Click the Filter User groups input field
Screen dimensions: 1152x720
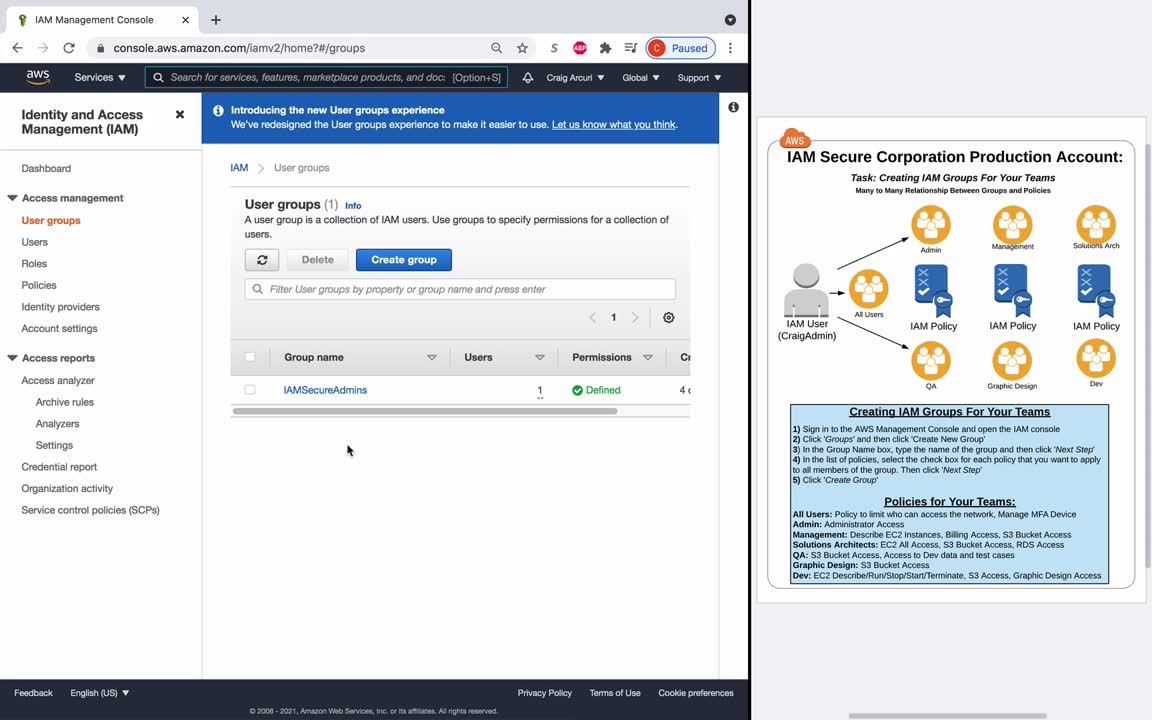tap(460, 289)
